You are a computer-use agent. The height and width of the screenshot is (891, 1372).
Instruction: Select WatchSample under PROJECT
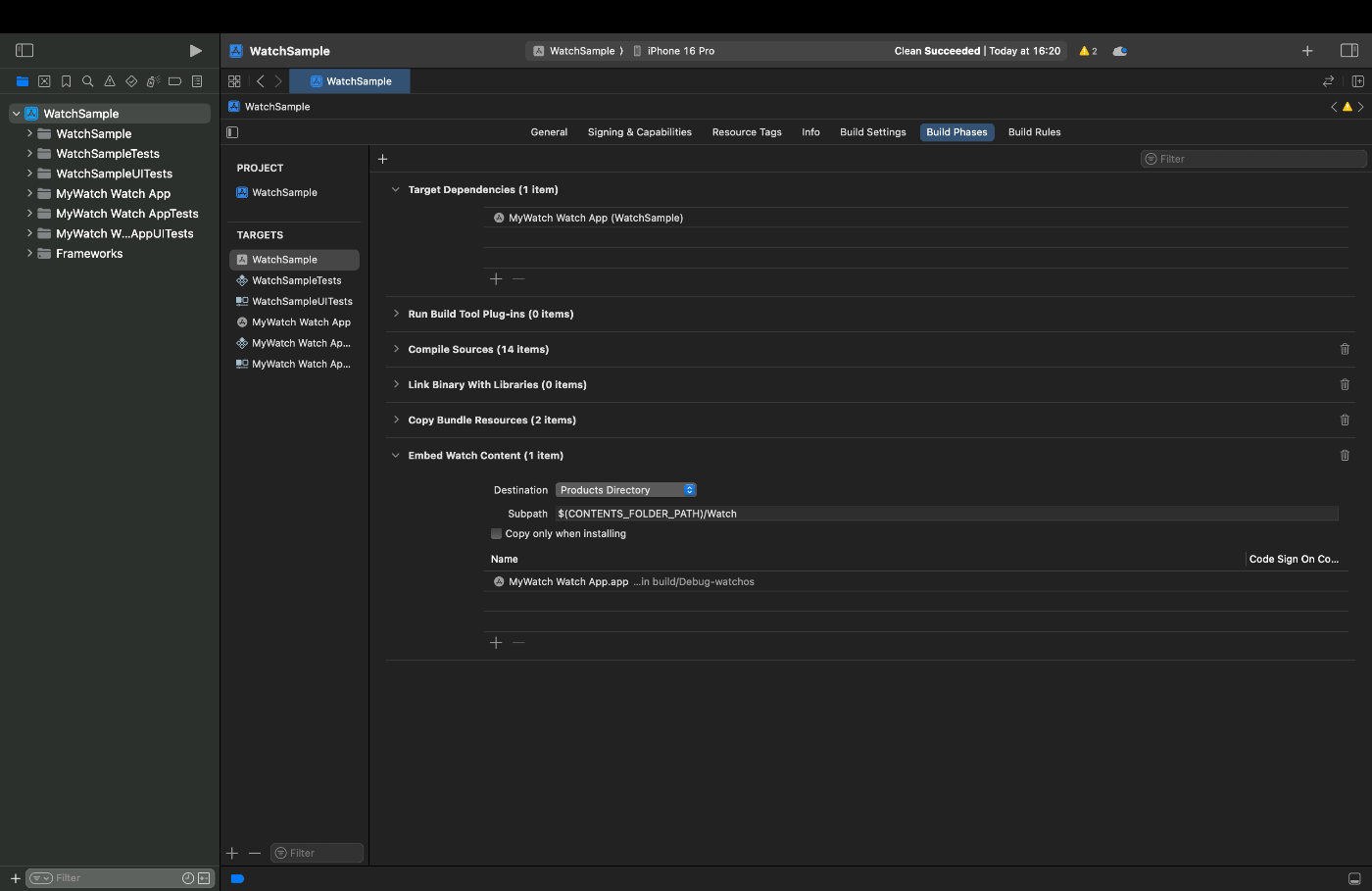pyautogui.click(x=285, y=193)
